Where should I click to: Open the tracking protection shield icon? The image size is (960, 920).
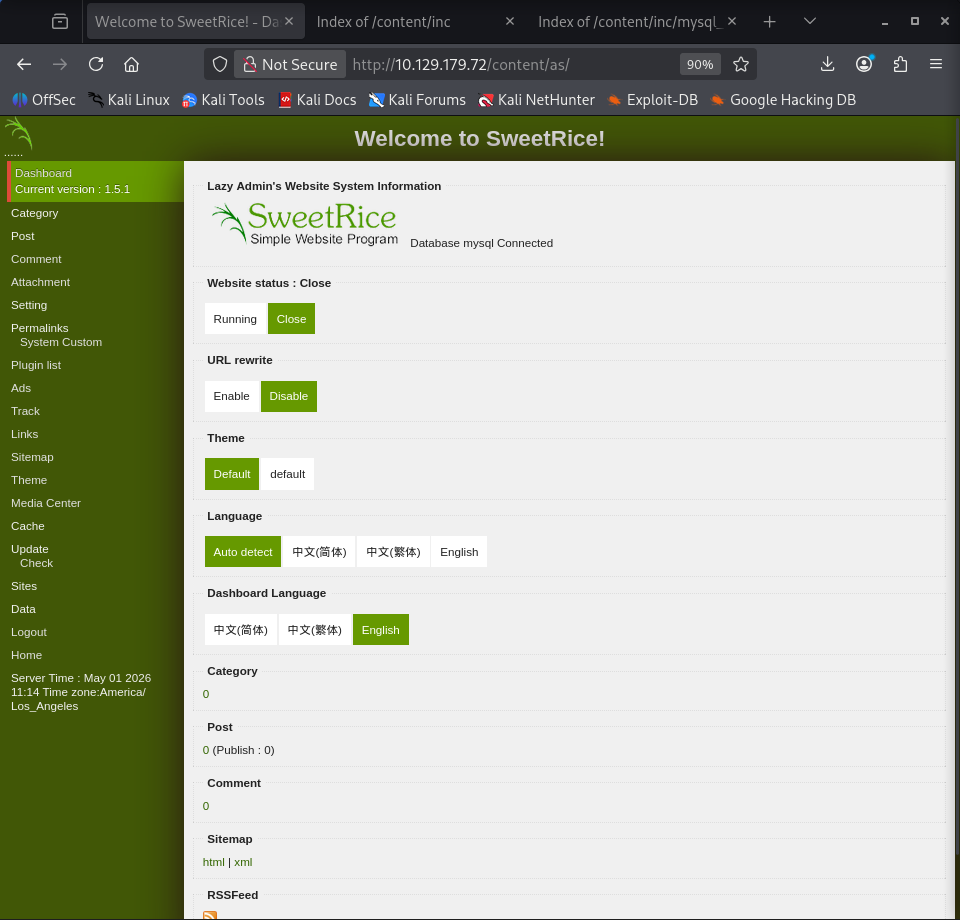click(220, 64)
